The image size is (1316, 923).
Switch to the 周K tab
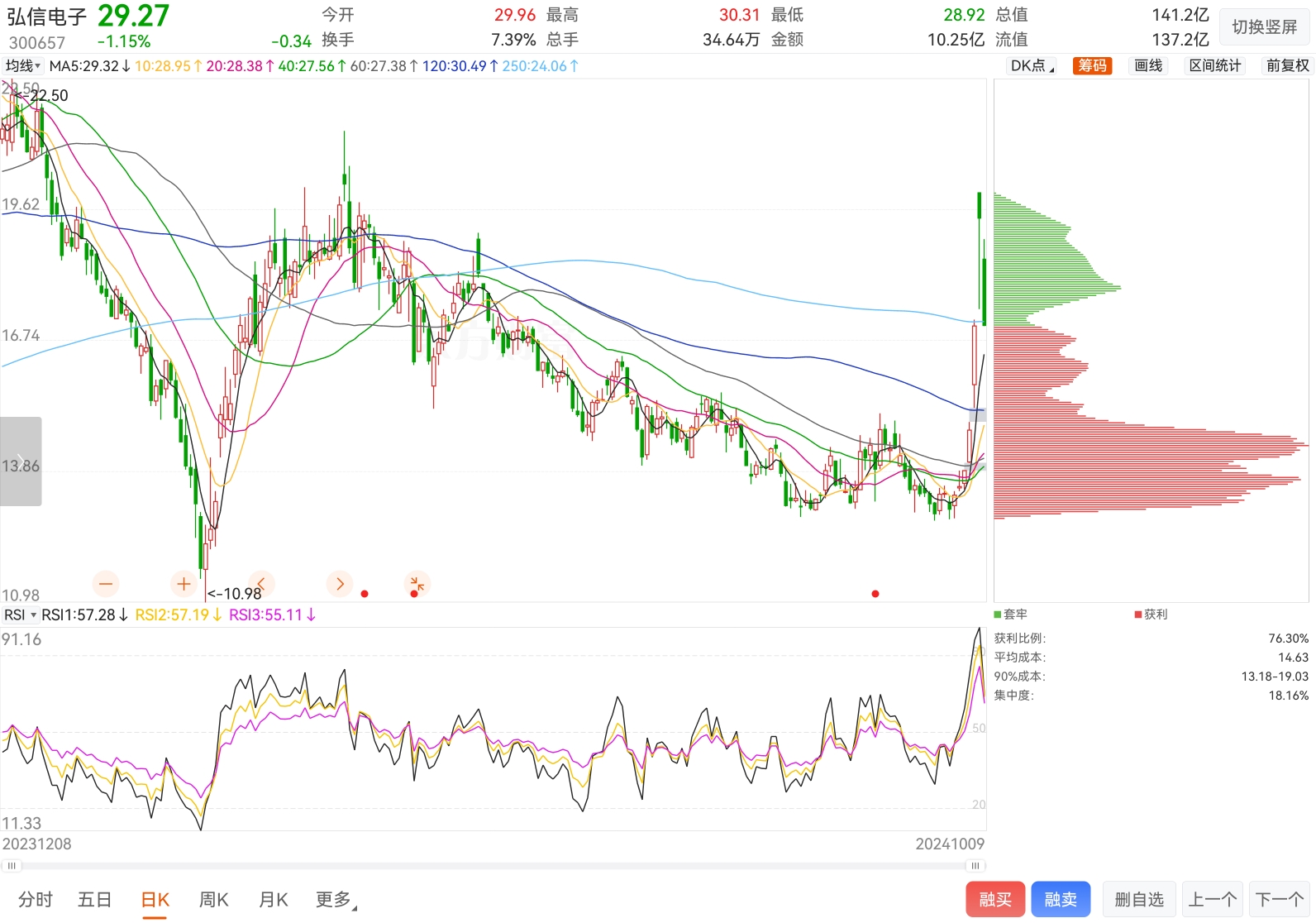(213, 900)
